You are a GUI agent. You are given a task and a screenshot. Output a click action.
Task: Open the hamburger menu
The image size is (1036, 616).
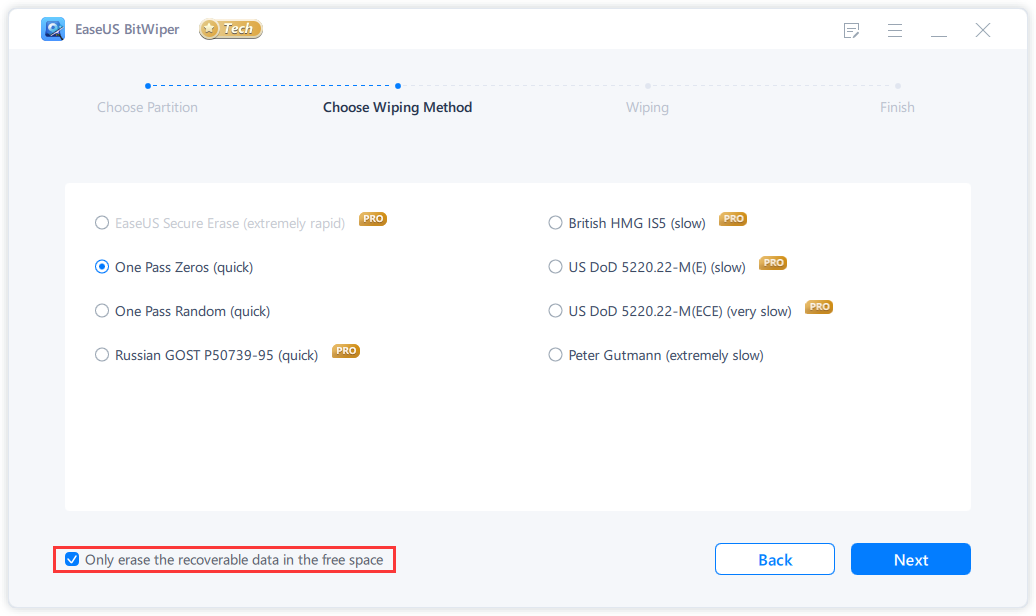tap(895, 30)
